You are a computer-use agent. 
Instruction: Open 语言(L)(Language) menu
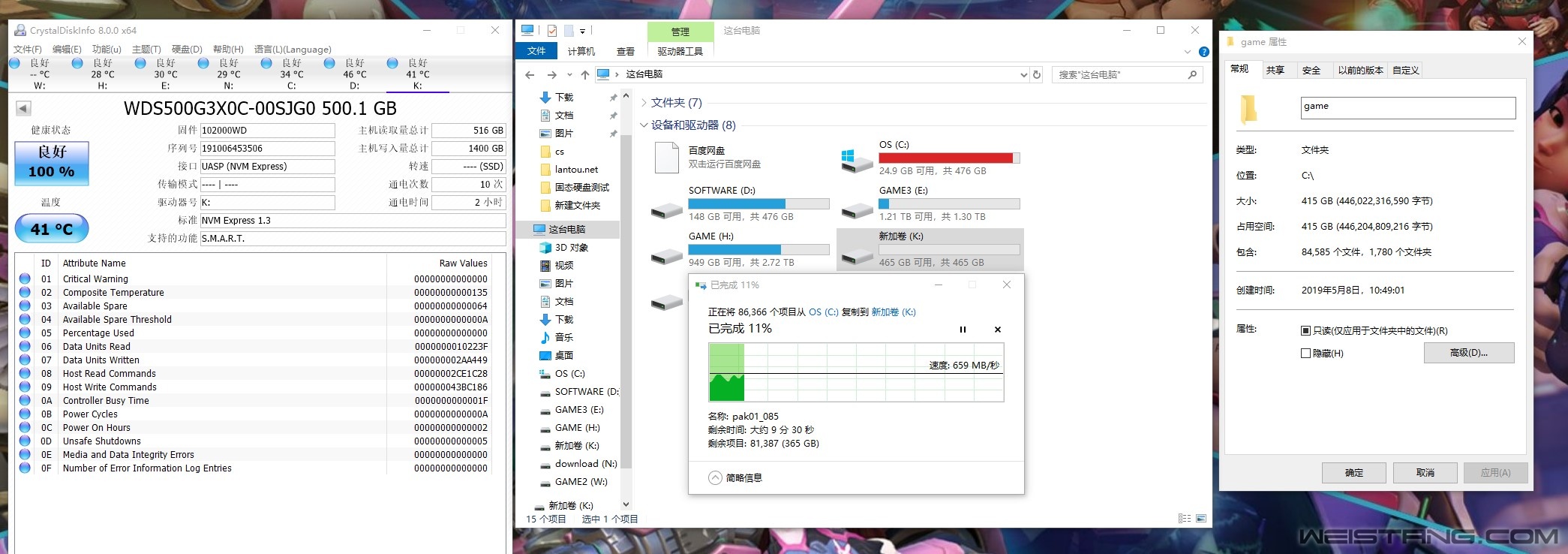point(293,50)
